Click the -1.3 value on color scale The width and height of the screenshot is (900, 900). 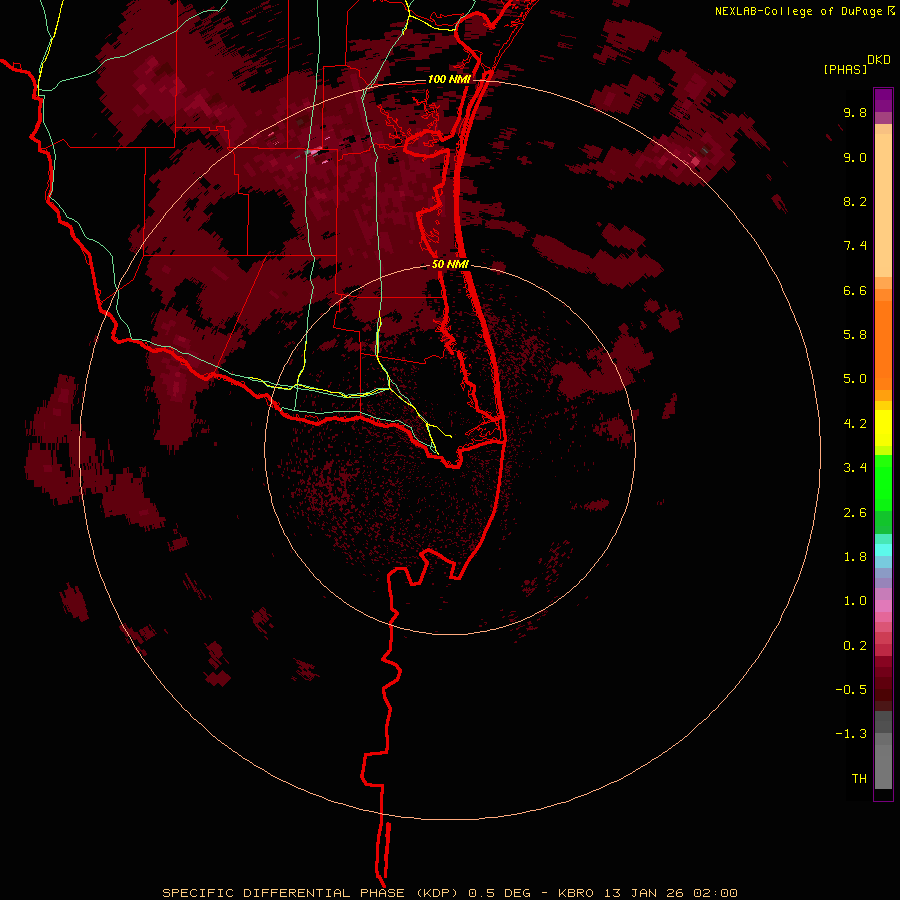tap(851, 734)
